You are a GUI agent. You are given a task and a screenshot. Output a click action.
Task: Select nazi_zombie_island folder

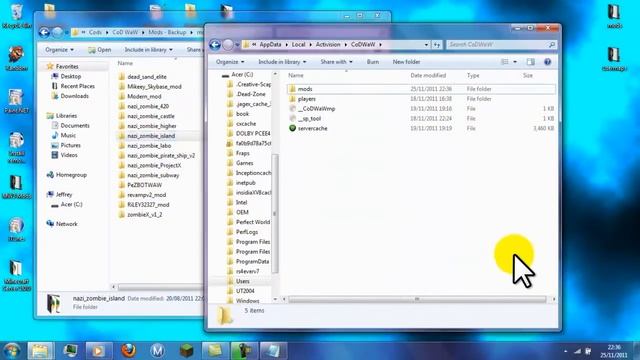point(151,136)
